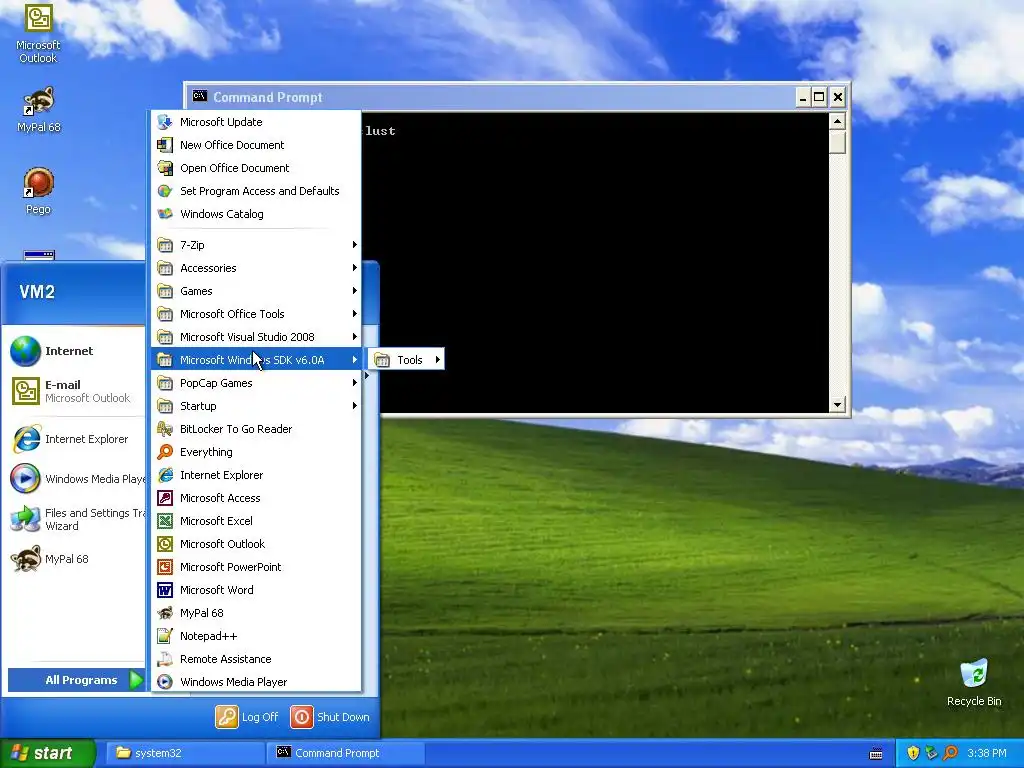Image resolution: width=1024 pixels, height=768 pixels.
Task: Switch to Command Prompt taskbar button
Action: coord(345,753)
